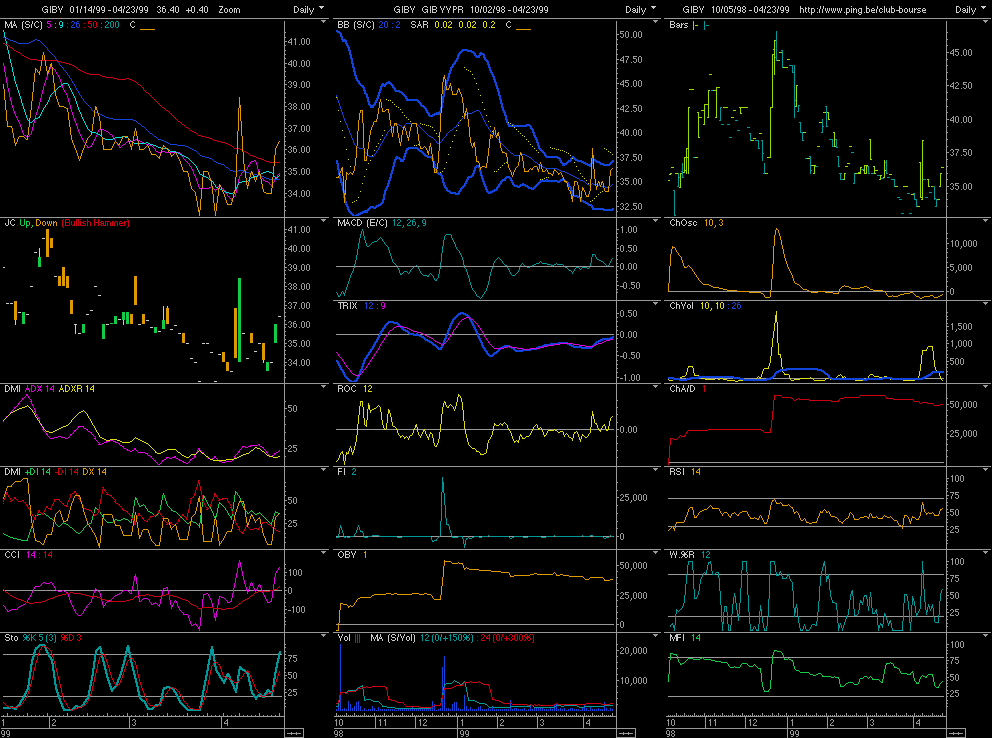Viewport: 992px width, 738px height.
Task: Click the orange close-line swatch in MA panel
Action: (147, 28)
